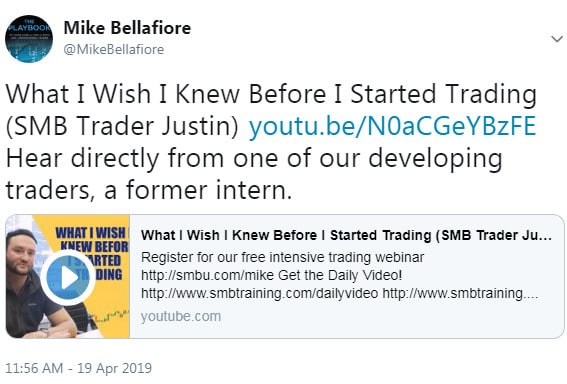Click the Hear directly from one sentence
567x384 pixels.
[254, 158]
